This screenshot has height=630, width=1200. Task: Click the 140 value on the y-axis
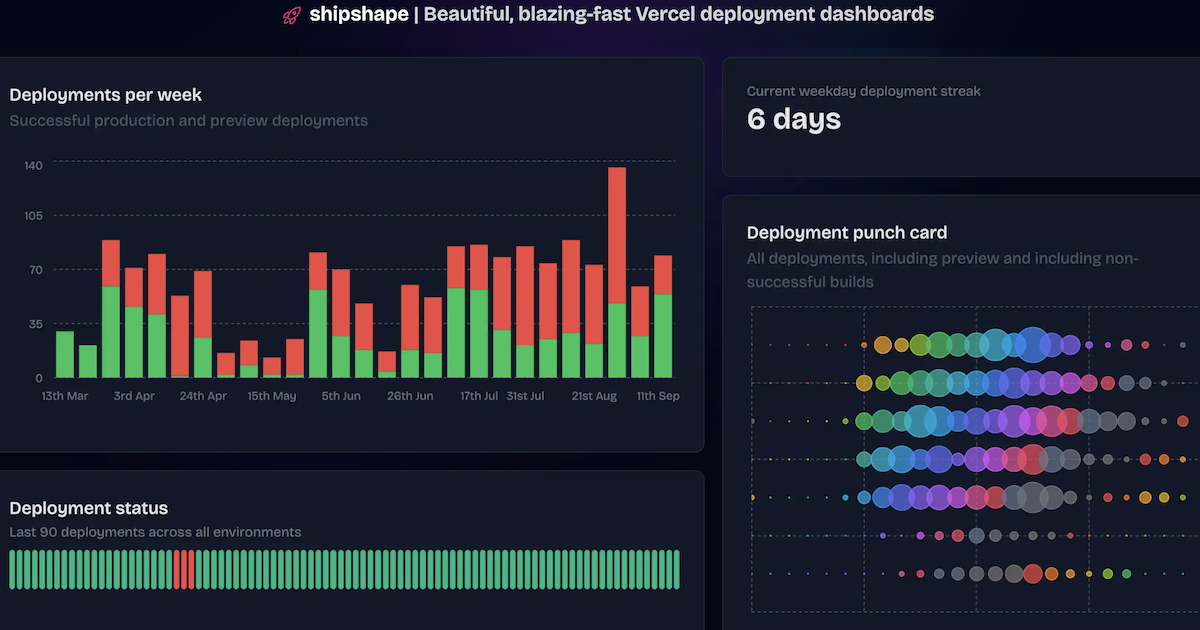point(33,164)
